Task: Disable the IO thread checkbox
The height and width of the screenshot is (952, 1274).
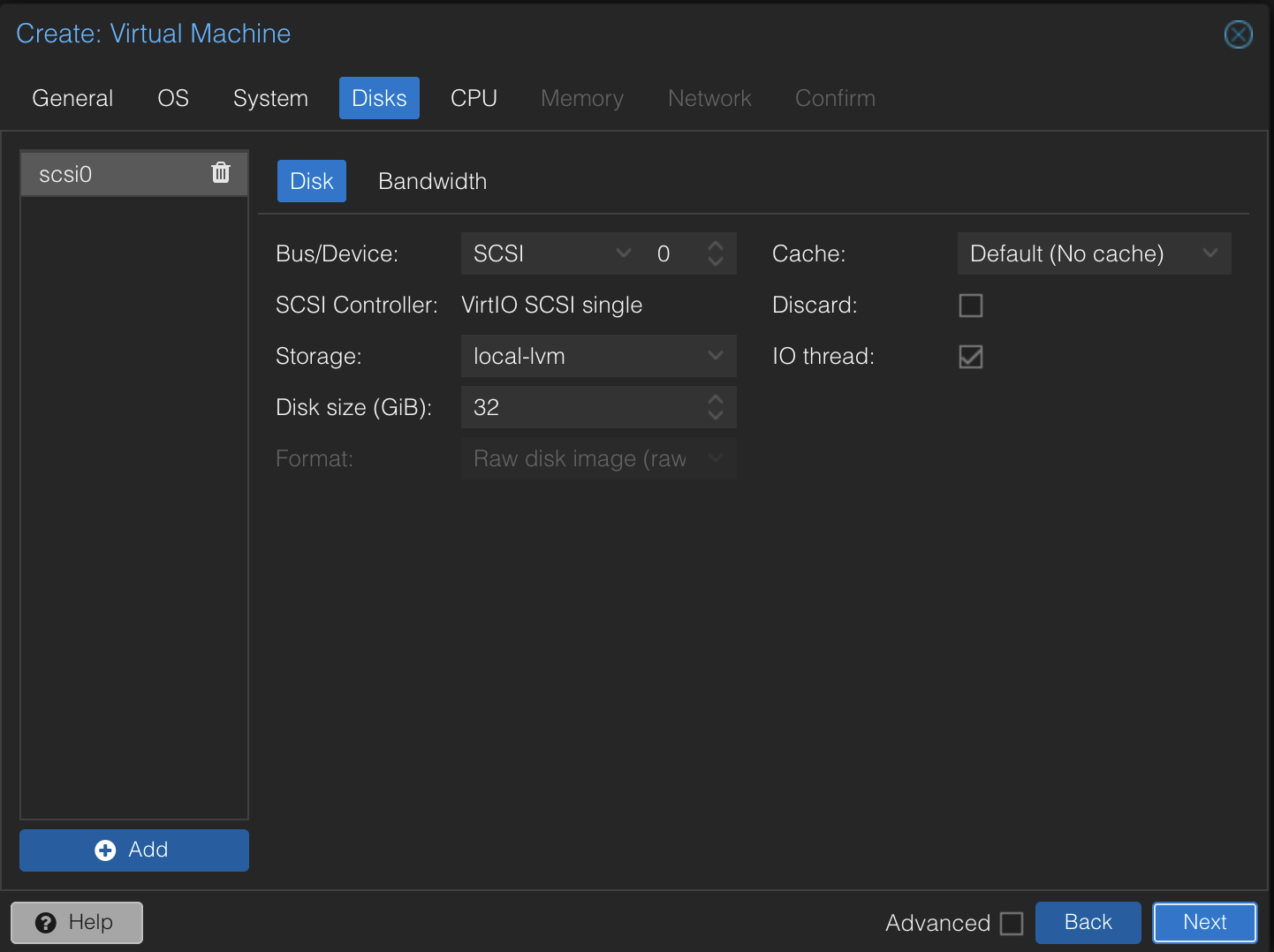Action: tap(970, 356)
